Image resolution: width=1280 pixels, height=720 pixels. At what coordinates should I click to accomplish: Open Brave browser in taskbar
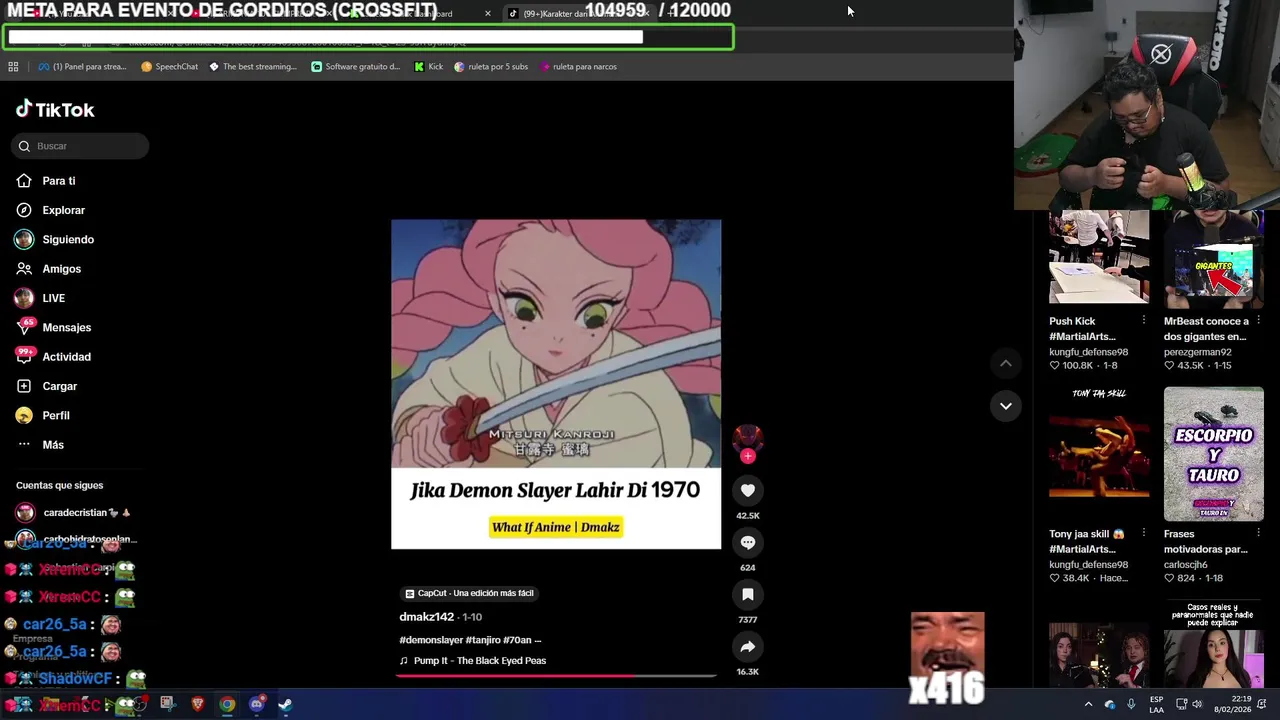(197, 704)
